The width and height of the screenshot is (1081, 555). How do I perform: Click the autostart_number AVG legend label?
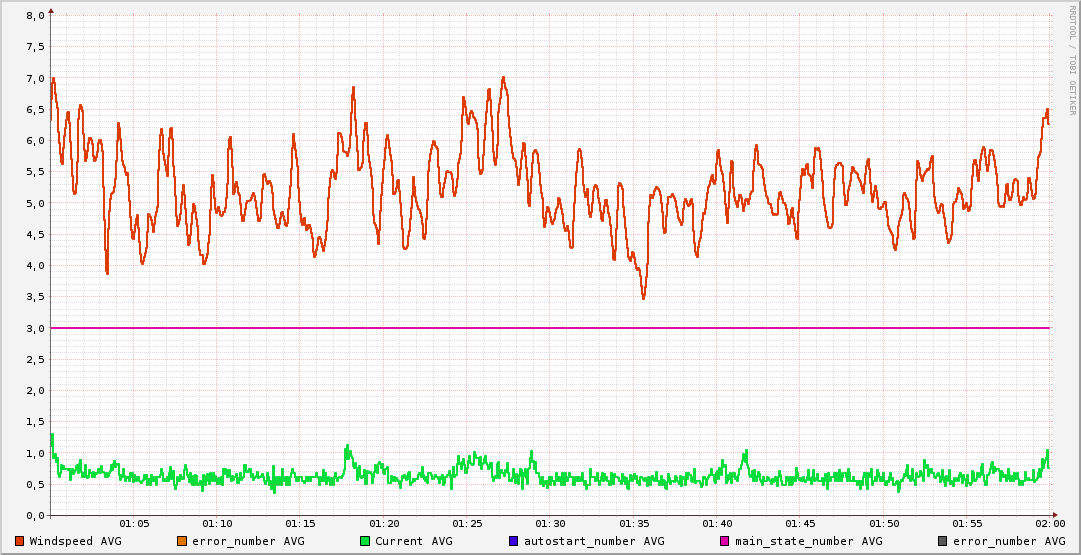tap(594, 541)
